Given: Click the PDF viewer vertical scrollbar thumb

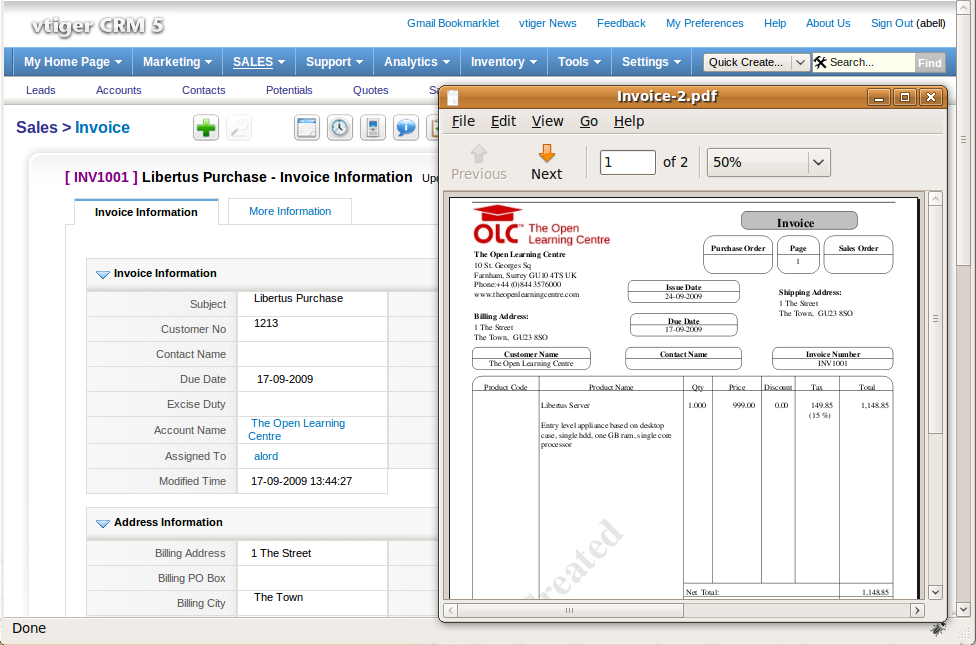Looking at the screenshot, I should (935, 320).
